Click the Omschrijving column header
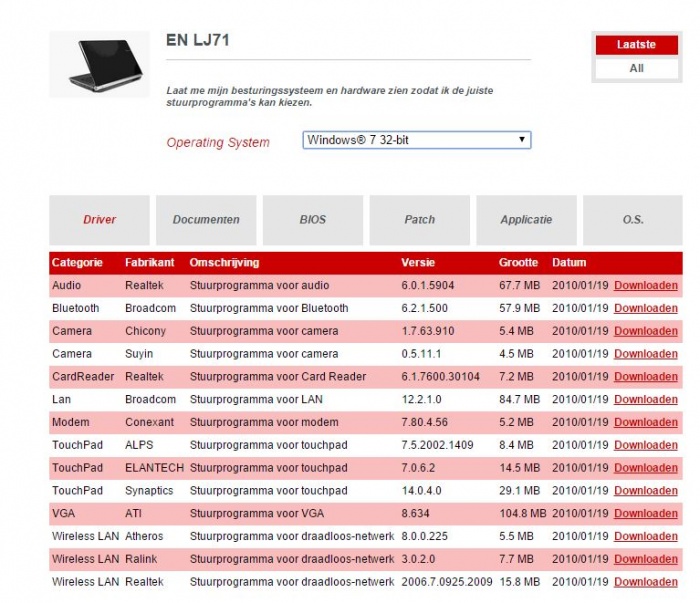This screenshot has width=700, height=603. [x=224, y=262]
